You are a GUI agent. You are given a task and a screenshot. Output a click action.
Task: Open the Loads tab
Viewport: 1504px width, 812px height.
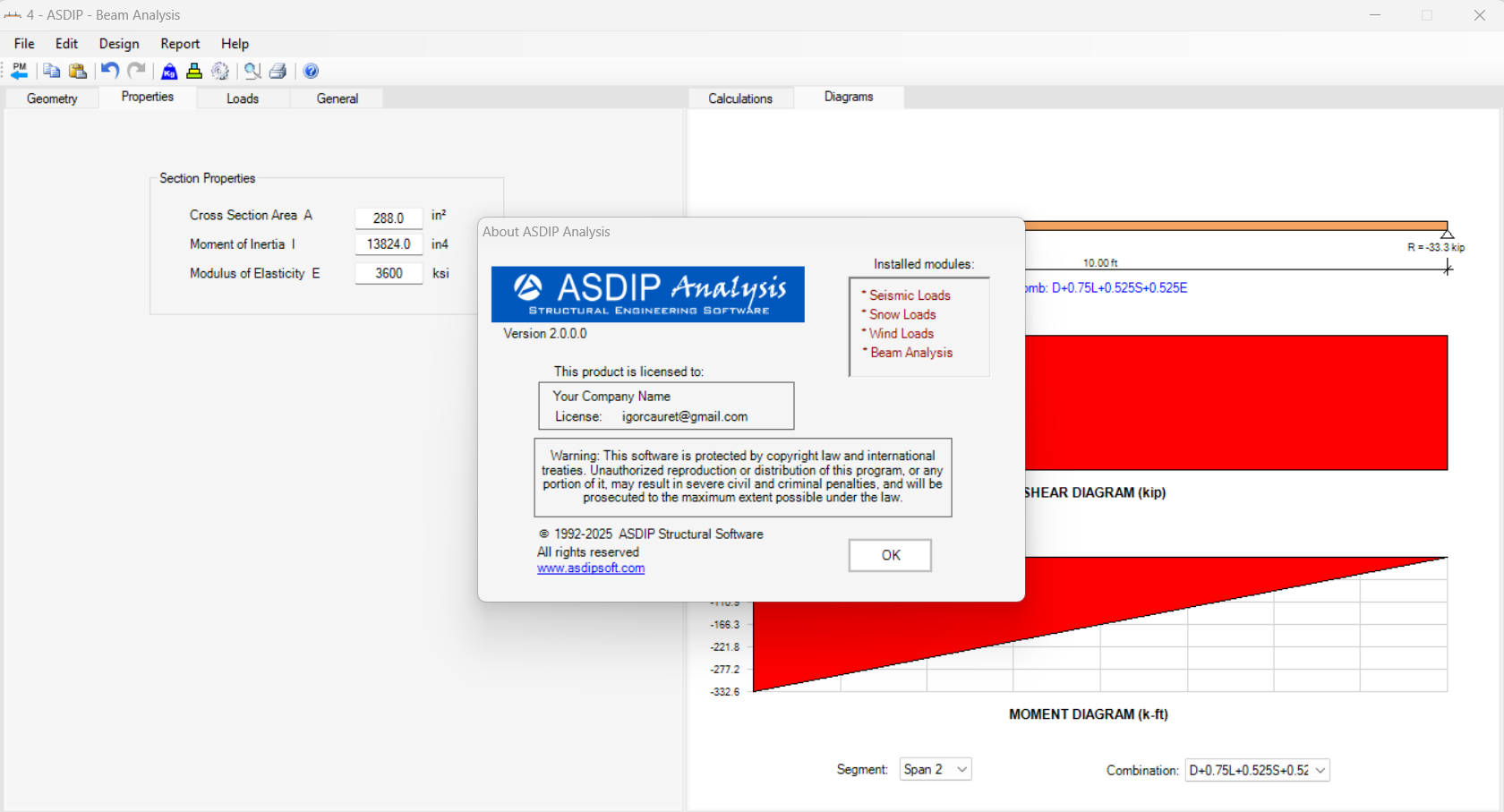(x=242, y=98)
